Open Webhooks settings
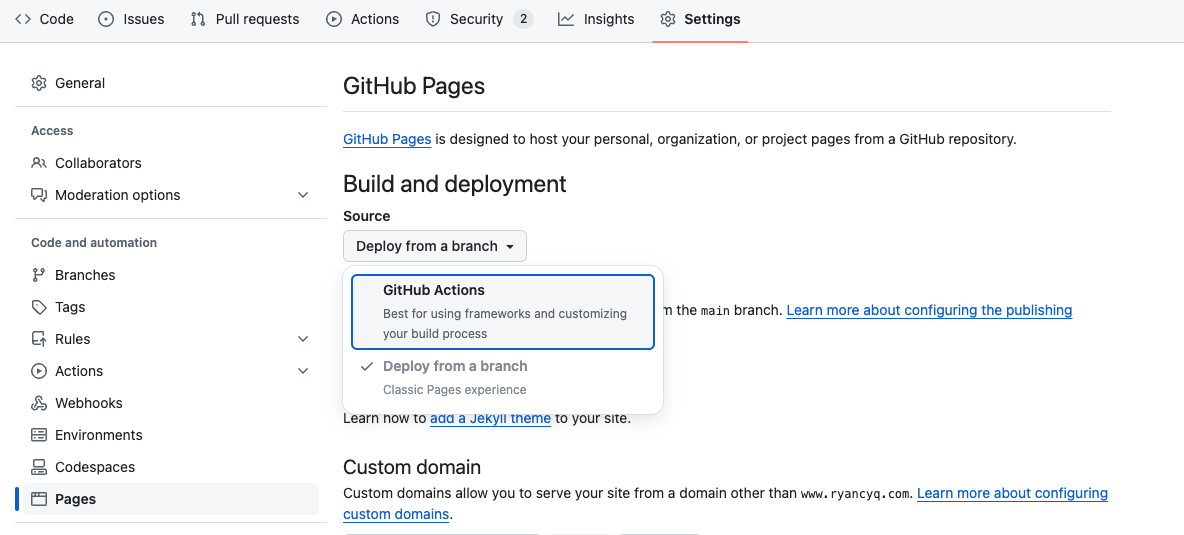The image size is (1184, 535). tap(171, 403)
